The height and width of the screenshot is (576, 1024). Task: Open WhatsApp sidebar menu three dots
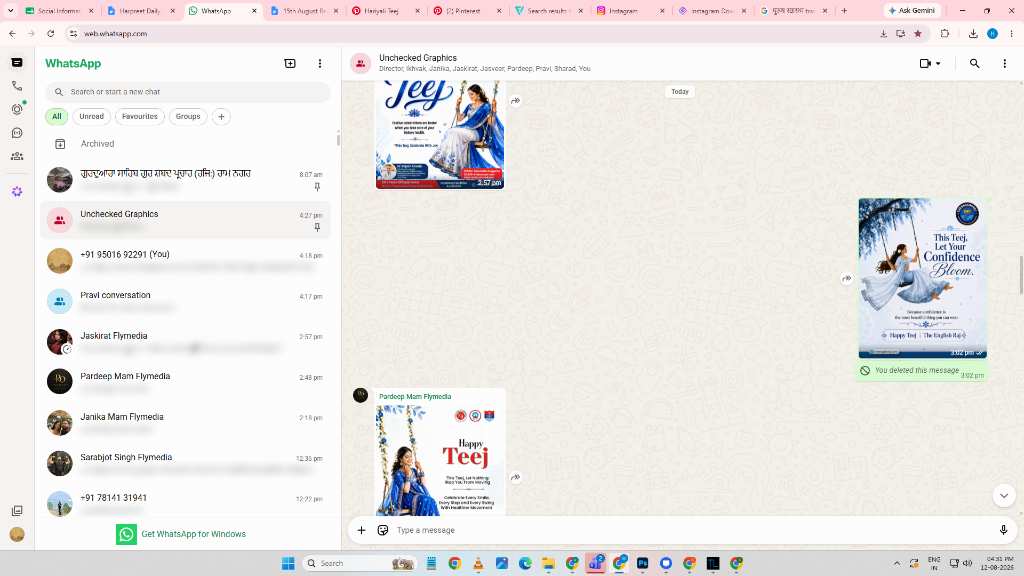(x=319, y=63)
